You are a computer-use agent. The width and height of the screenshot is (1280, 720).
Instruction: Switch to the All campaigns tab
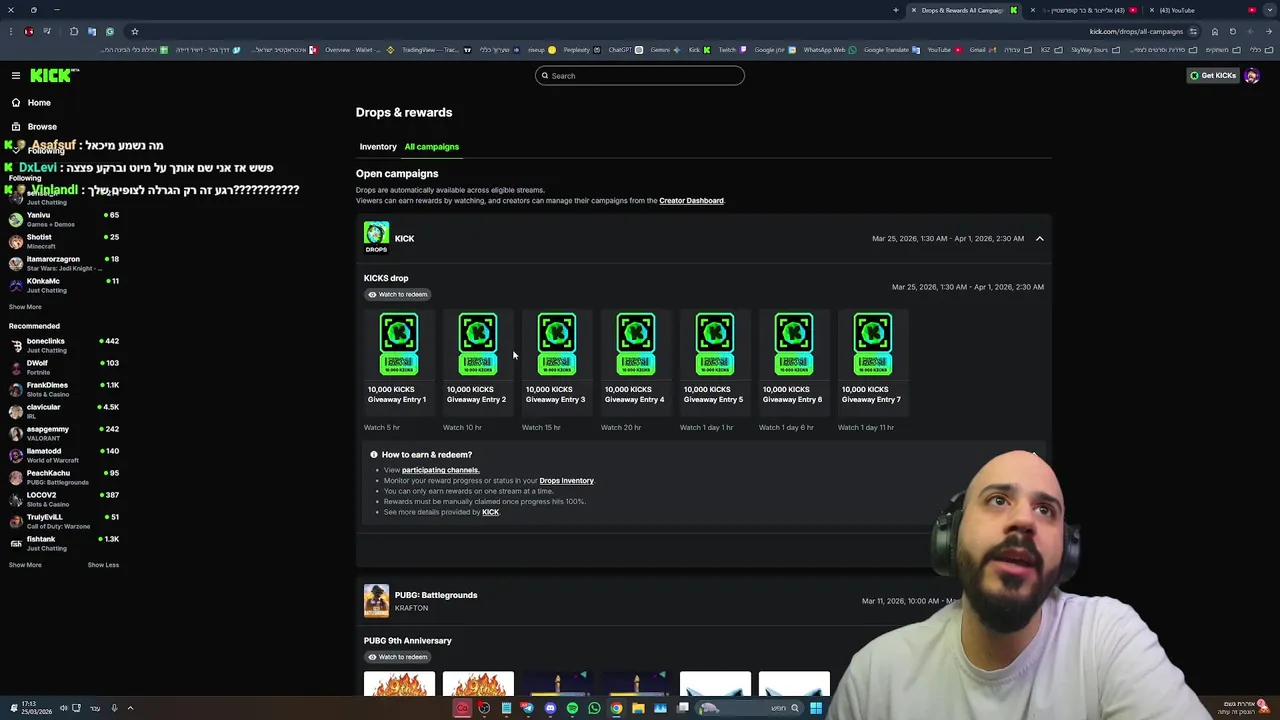pos(431,147)
